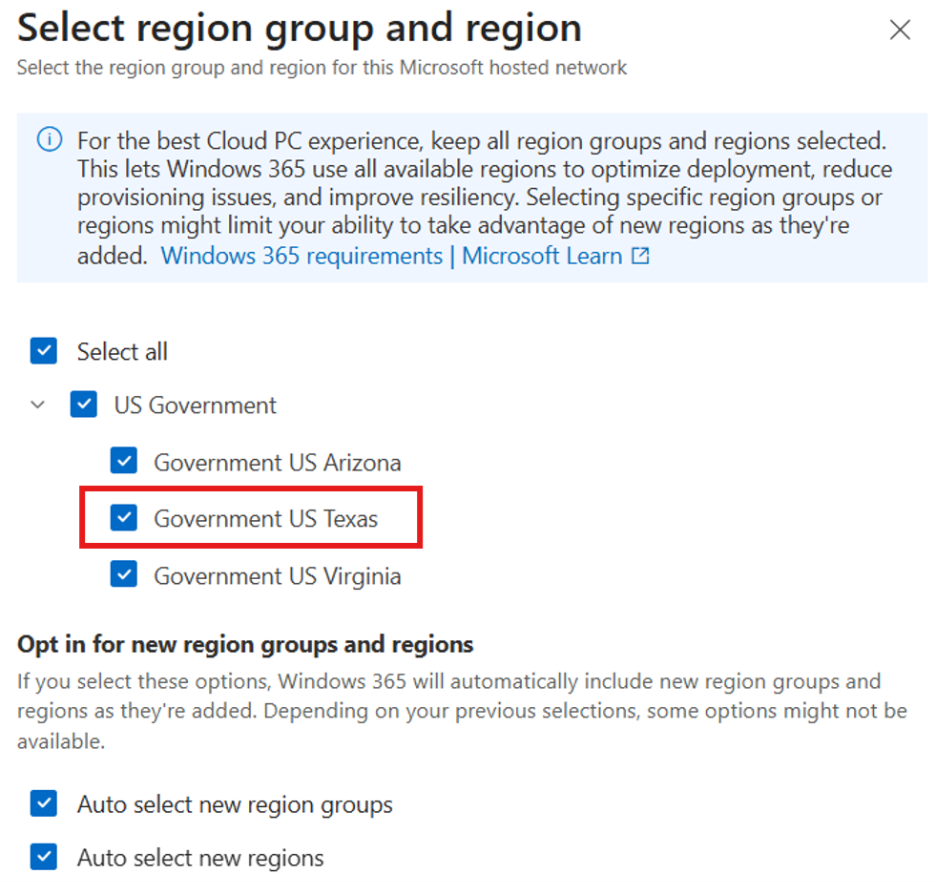Click the "Opt in for new region groups" heading
Image resolution: width=936 pixels, height=882 pixels.
coord(245,644)
